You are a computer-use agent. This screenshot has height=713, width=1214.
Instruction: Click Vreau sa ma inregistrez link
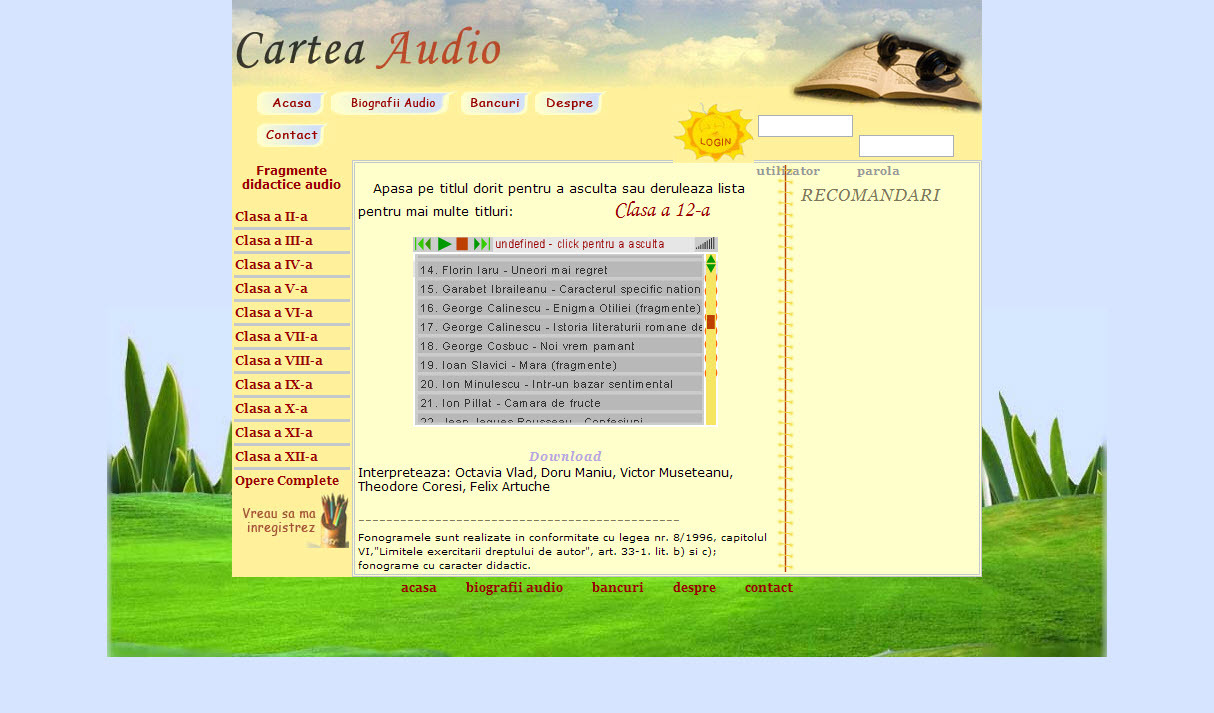(280, 521)
